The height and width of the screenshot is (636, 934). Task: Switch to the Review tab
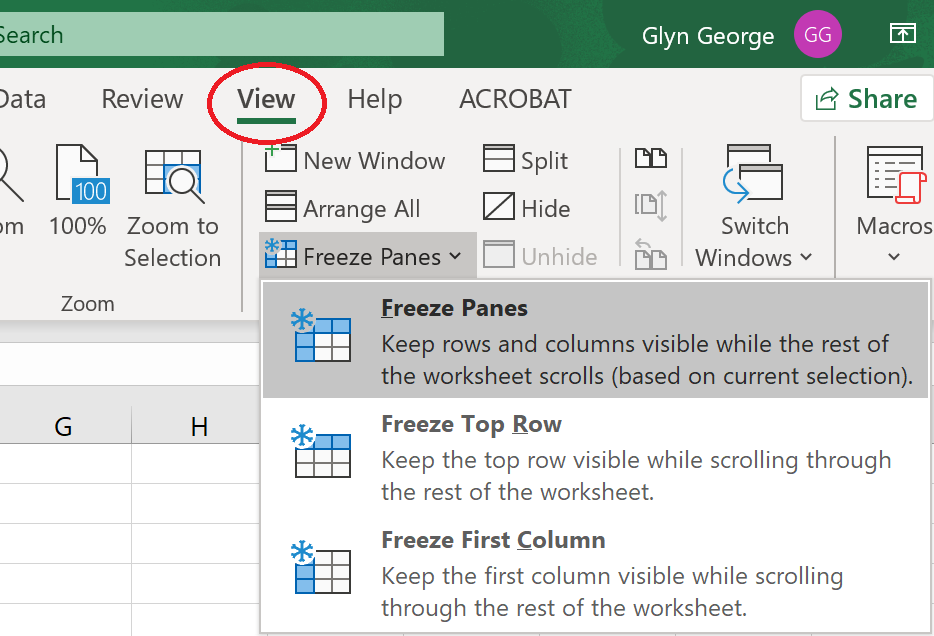point(142,99)
